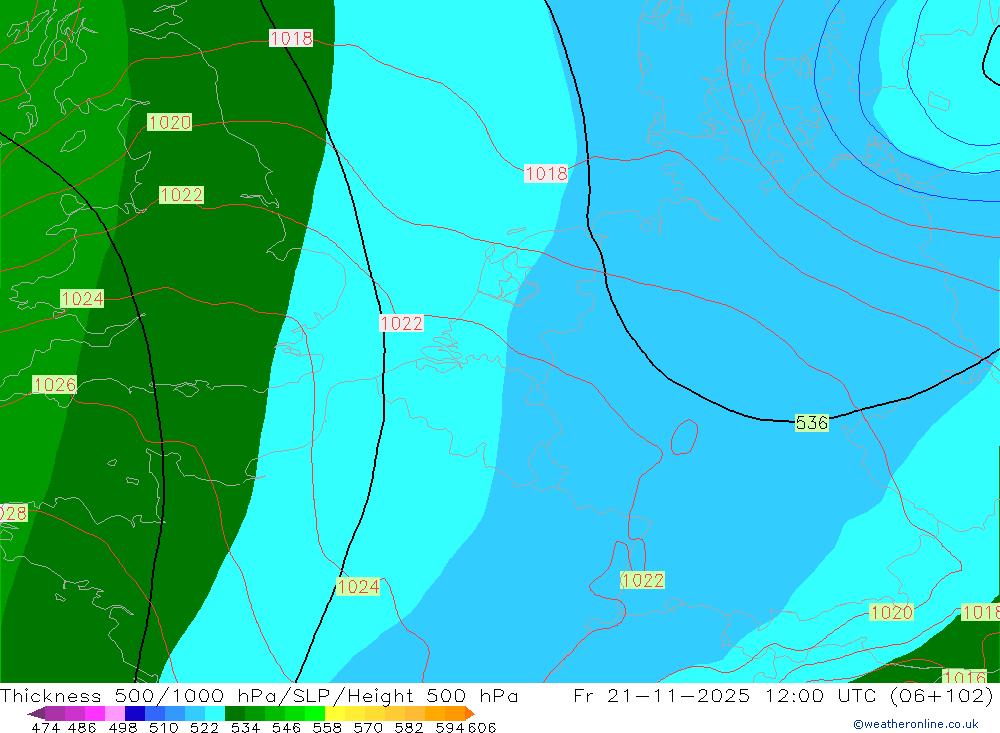1000x733 pixels.
Task: Pick the light pink legend swatch
Action: [115, 714]
